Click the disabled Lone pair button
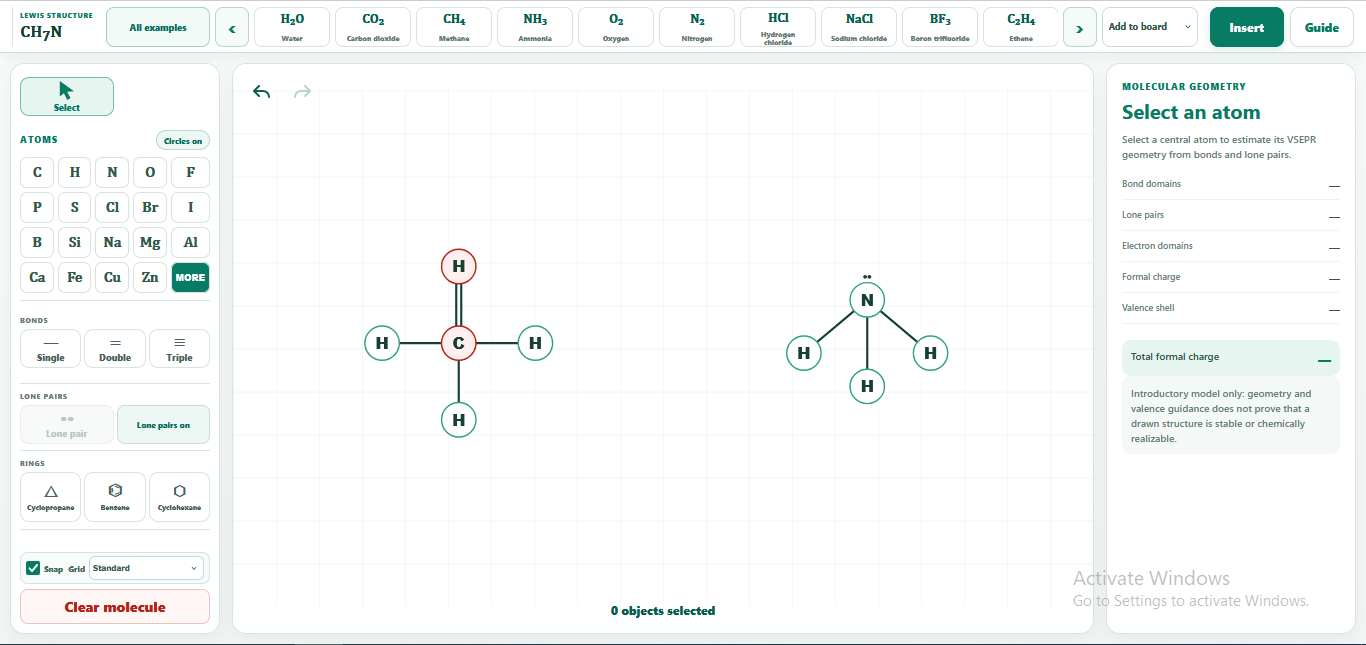This screenshot has height=645, width=1366. click(x=67, y=424)
